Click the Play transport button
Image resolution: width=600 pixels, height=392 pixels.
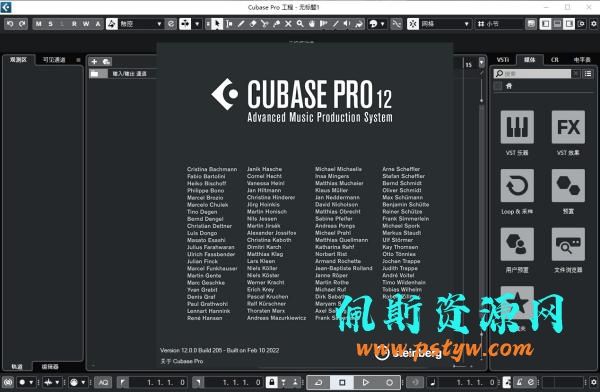point(366,382)
